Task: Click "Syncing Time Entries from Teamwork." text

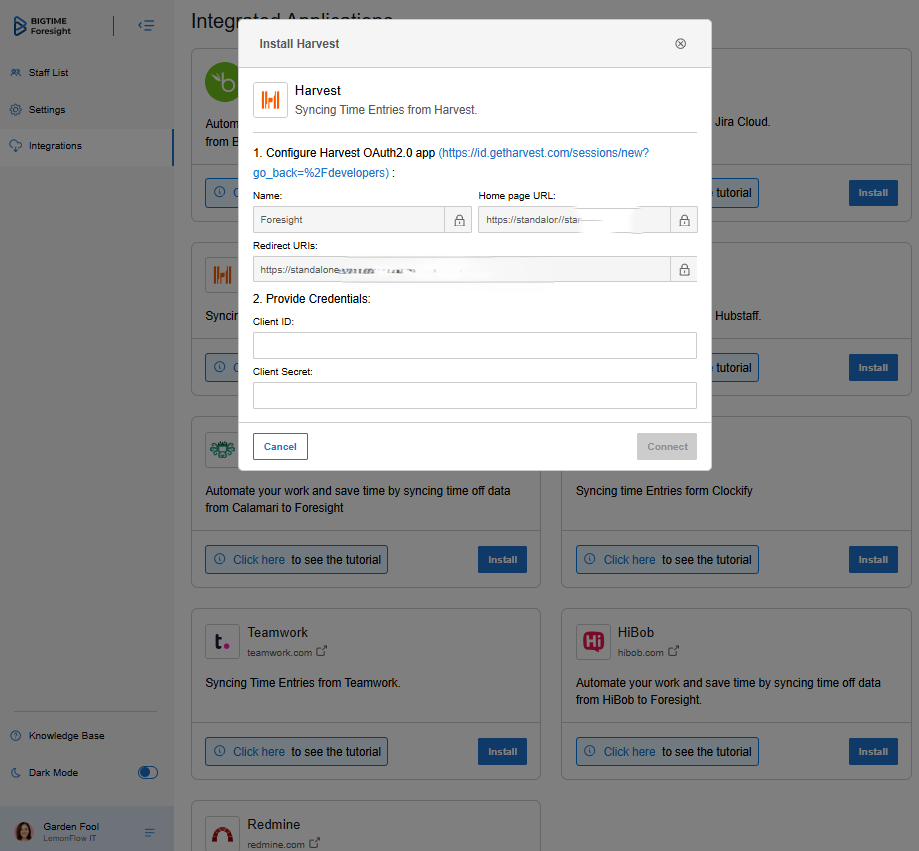Action: pyautogui.click(x=302, y=683)
